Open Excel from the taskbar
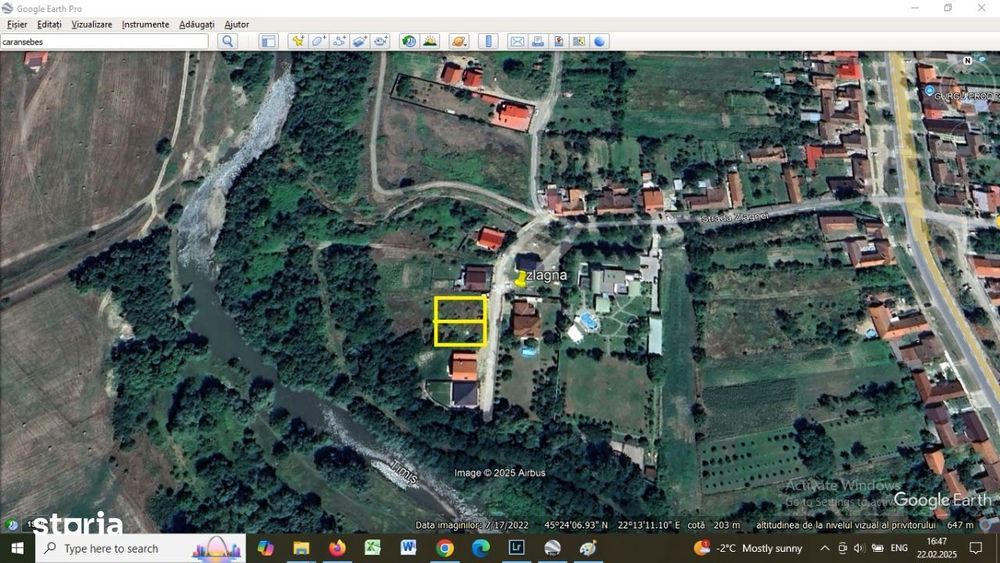Screen dimensions: 1000x563 click(x=373, y=548)
